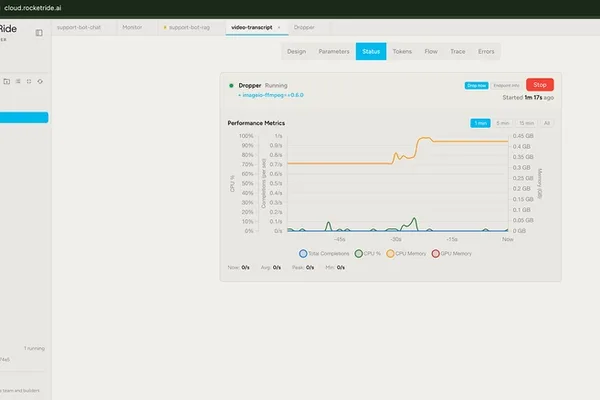This screenshot has width=600, height=400.
Task: Open the Monitor tab
Action: pyautogui.click(x=132, y=27)
